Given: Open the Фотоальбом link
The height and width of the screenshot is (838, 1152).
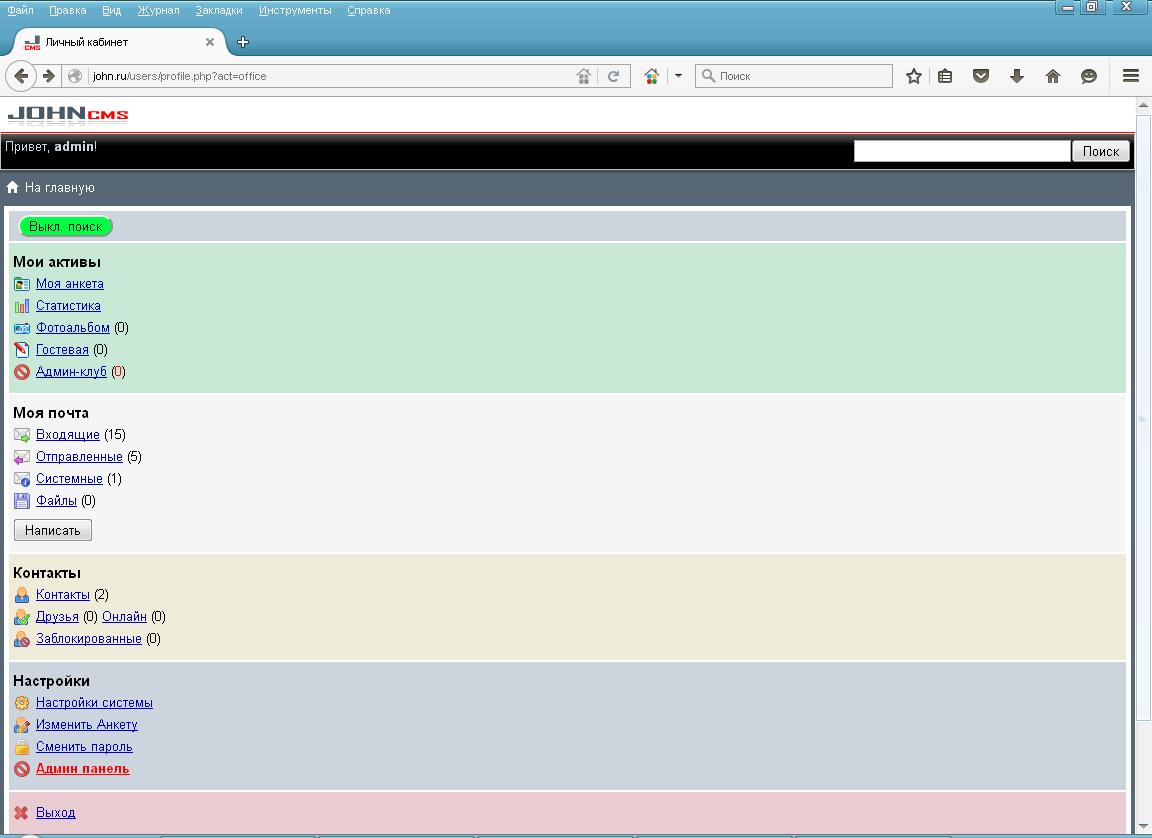Looking at the screenshot, I should click(73, 328).
